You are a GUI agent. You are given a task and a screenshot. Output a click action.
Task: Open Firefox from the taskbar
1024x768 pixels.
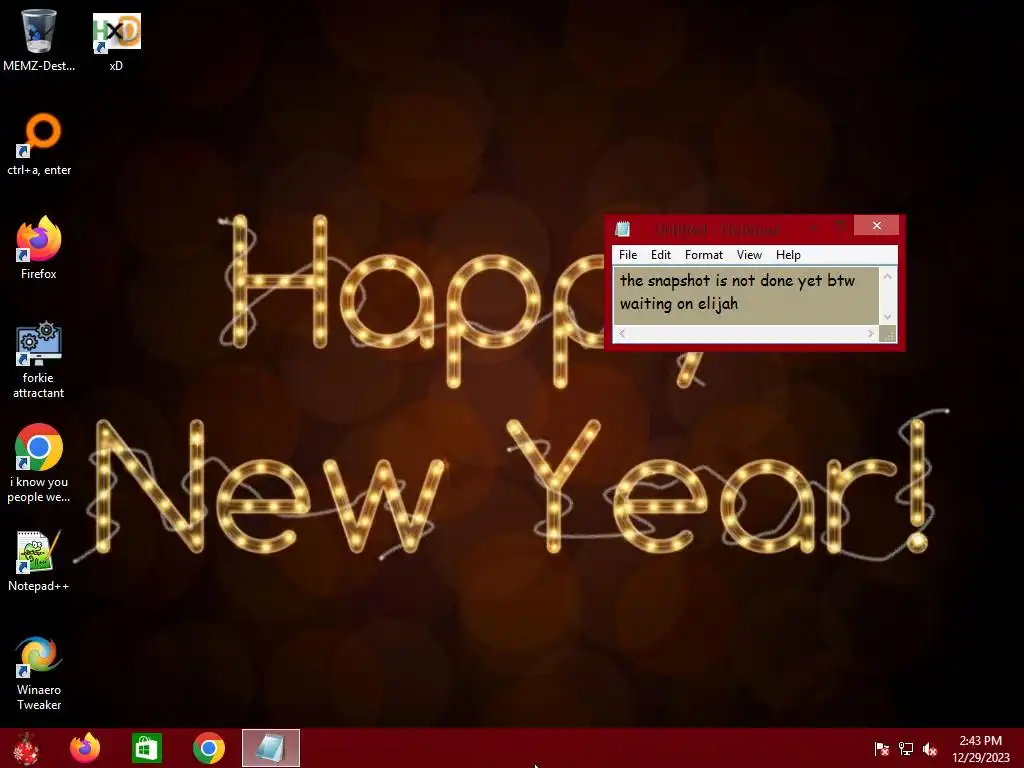pyautogui.click(x=85, y=748)
